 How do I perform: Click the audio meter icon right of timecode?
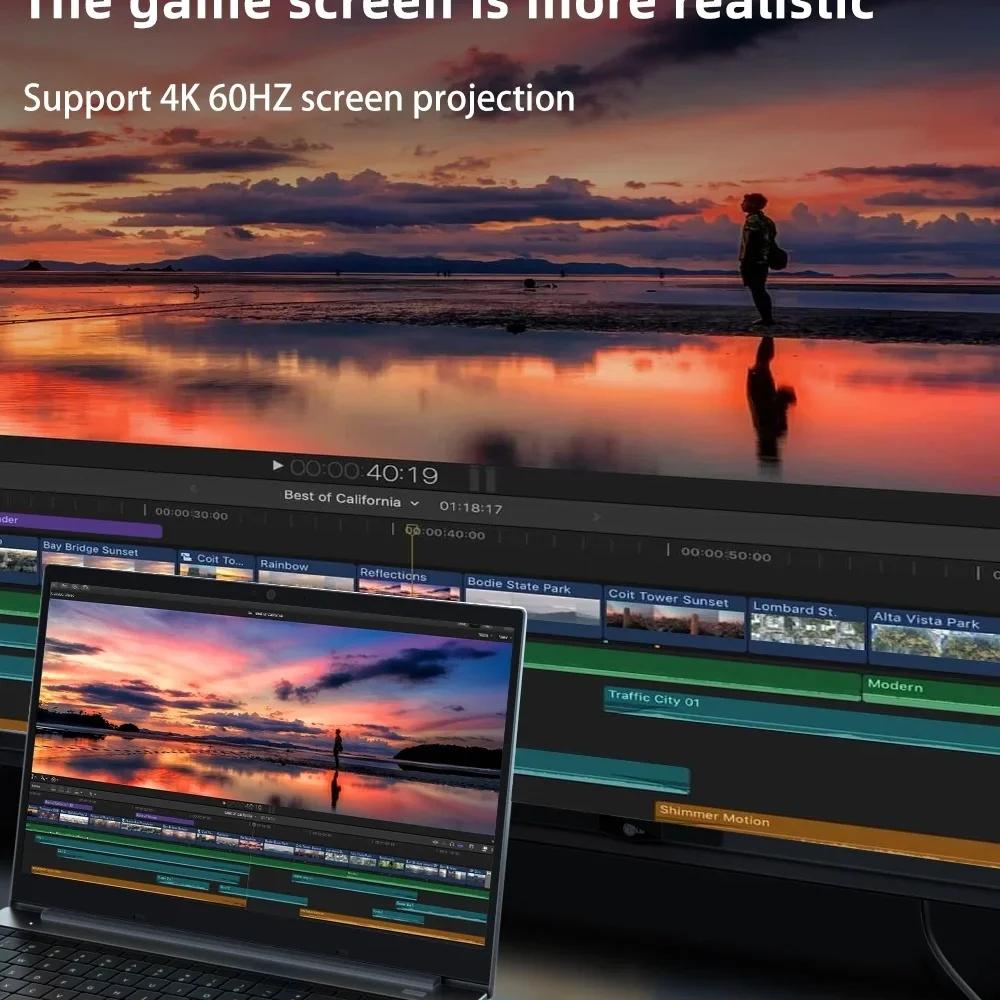[483, 478]
